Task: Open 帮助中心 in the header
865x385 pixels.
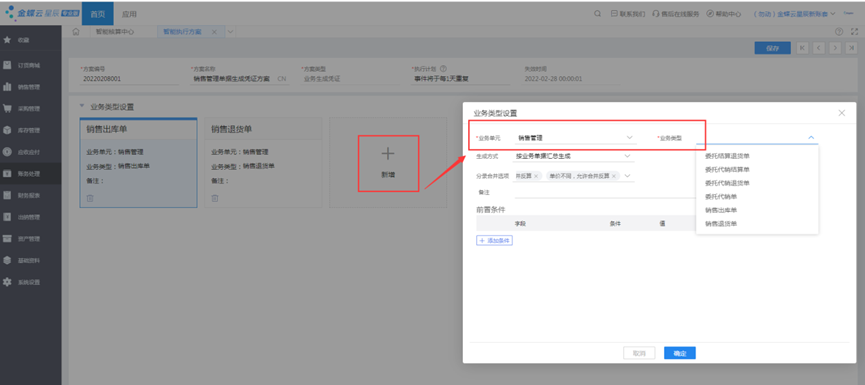Action: (x=724, y=14)
